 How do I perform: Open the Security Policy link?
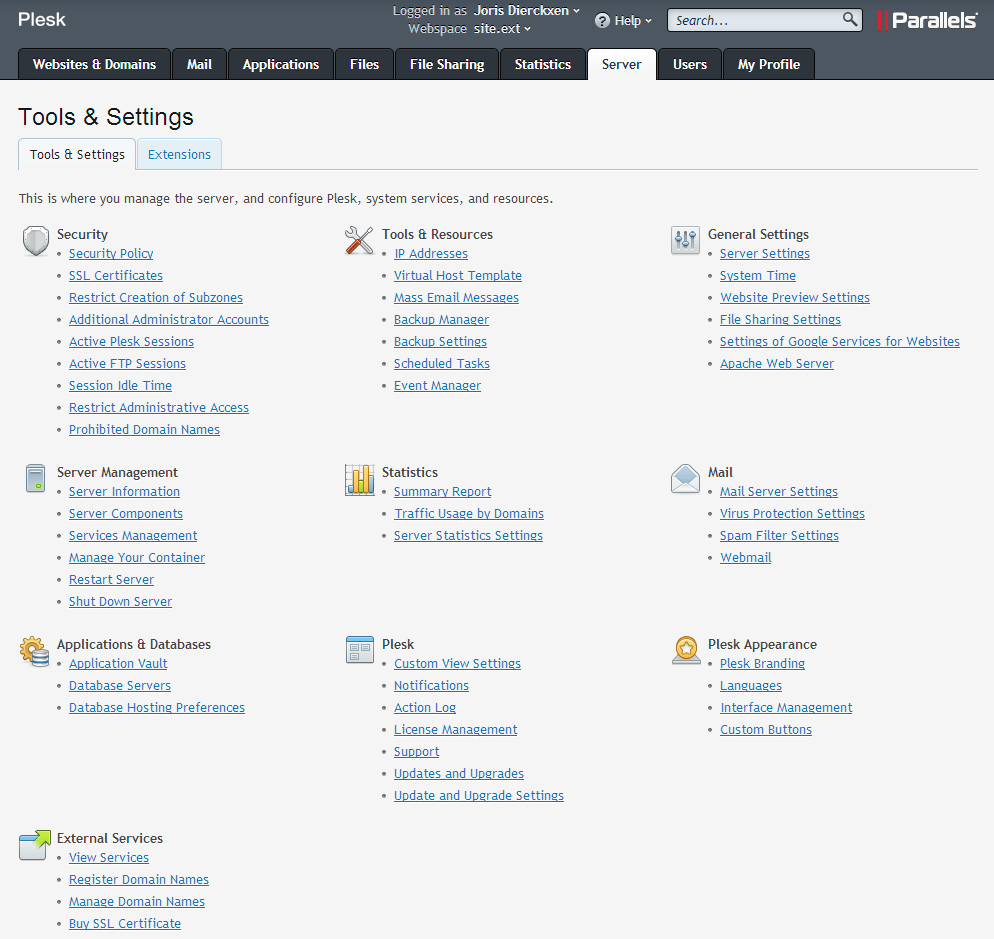(x=111, y=254)
